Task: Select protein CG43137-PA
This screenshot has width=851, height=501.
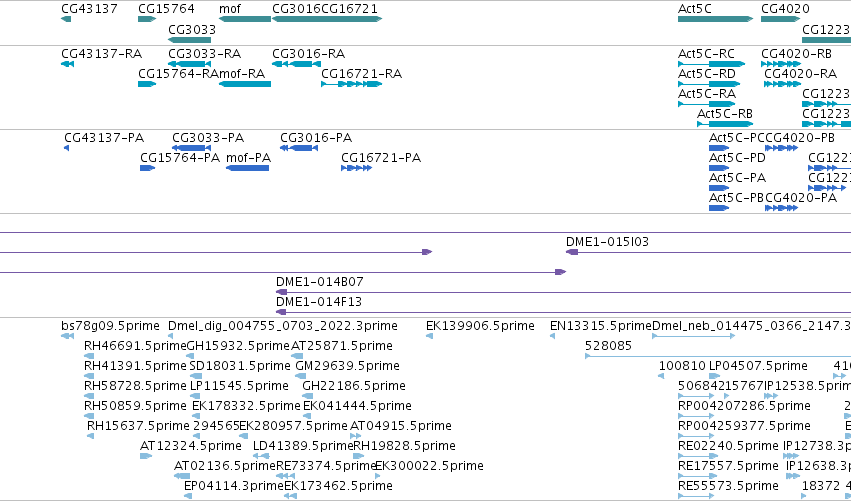Action: point(66,148)
